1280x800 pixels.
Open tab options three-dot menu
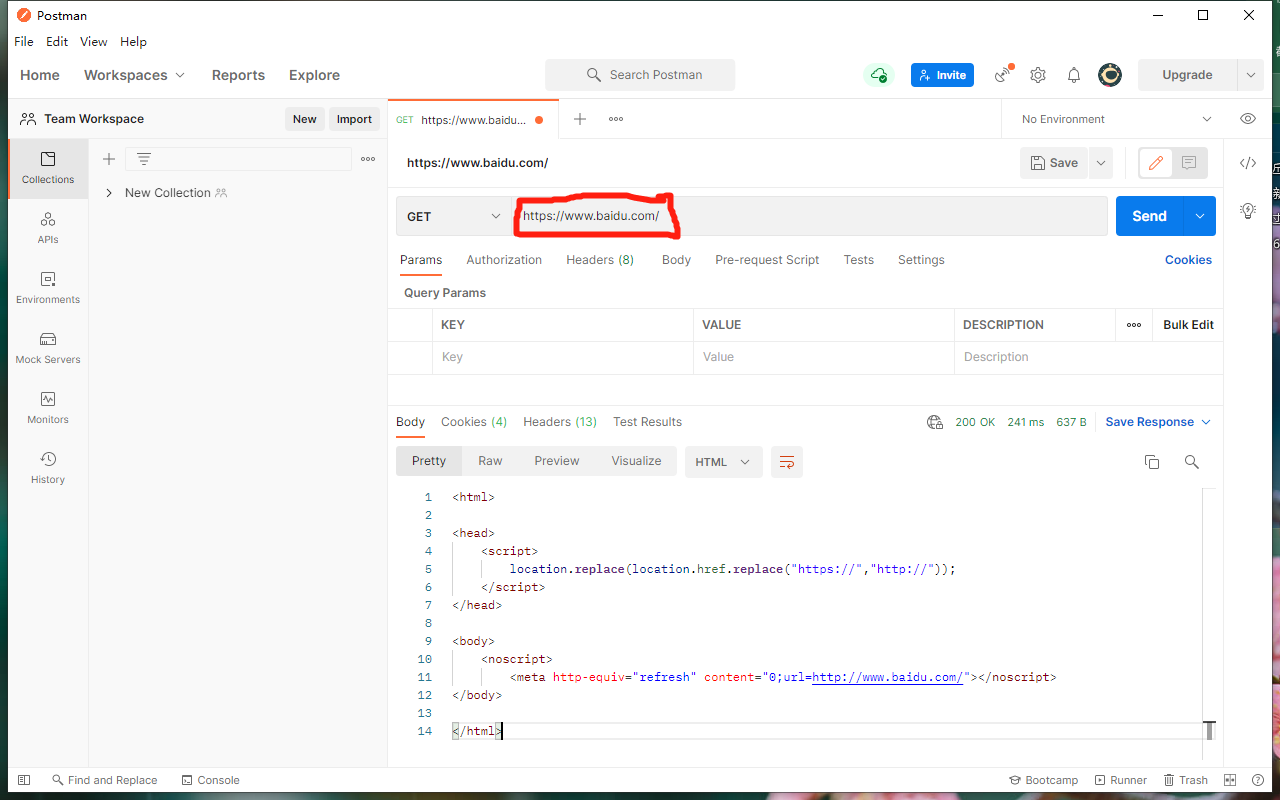616,119
